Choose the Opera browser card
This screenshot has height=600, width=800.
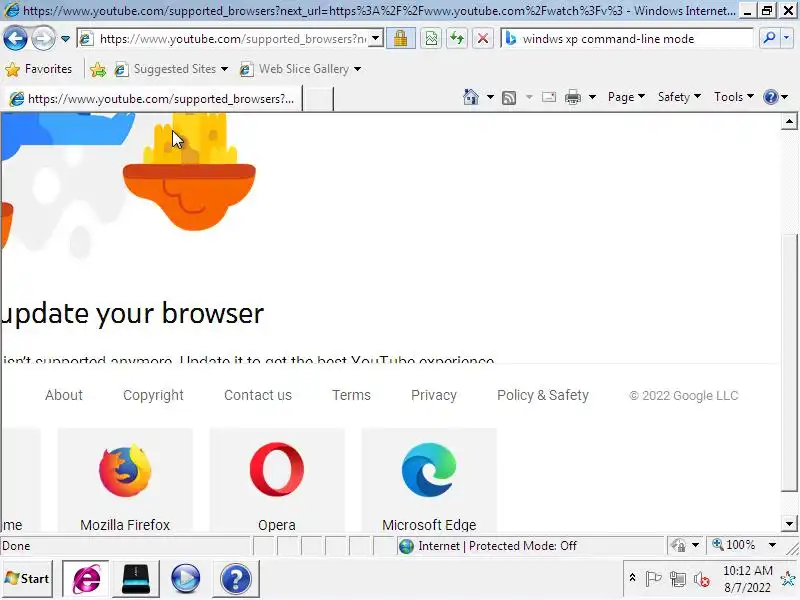277,481
